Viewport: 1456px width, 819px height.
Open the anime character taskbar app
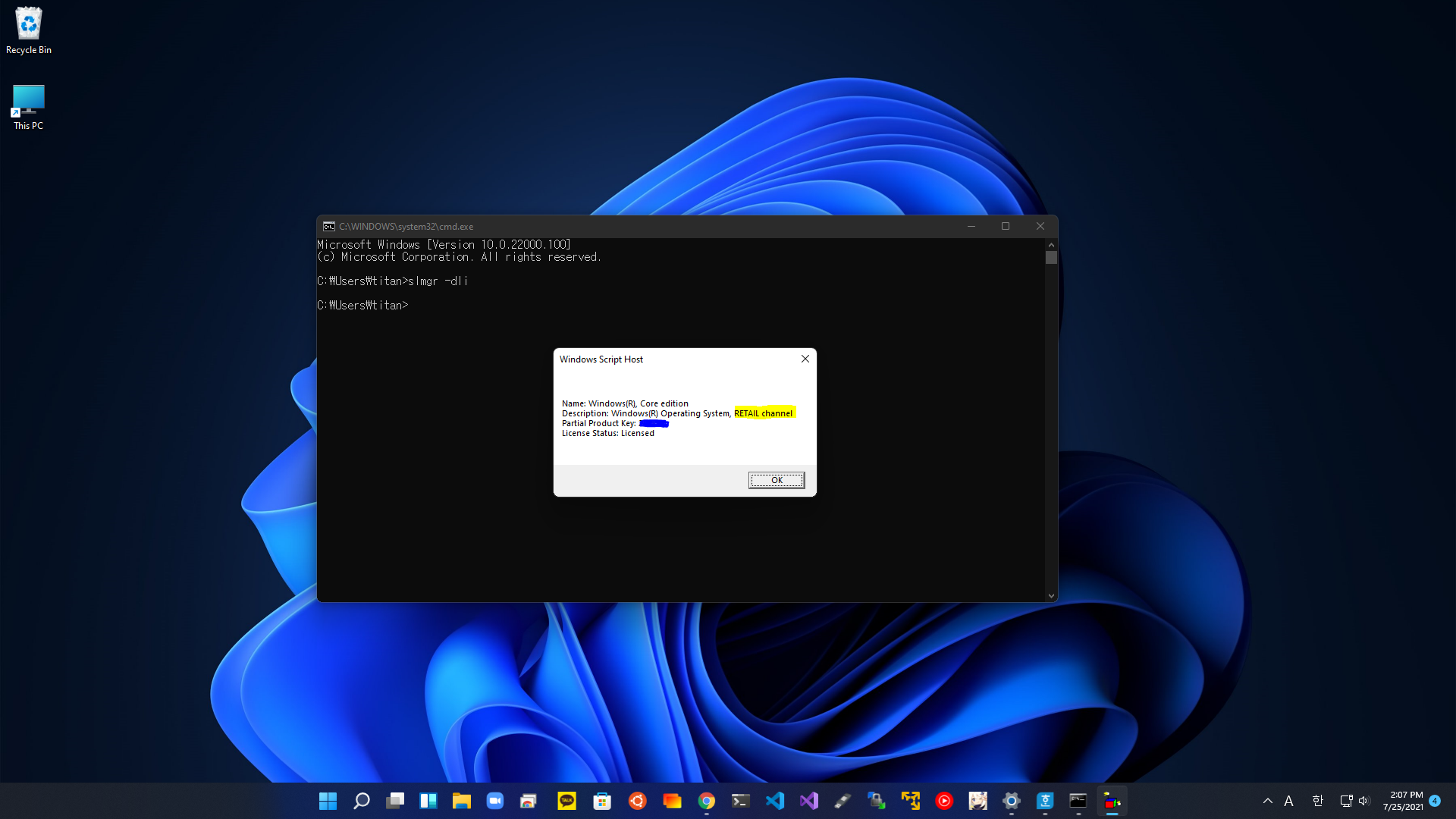[978, 801]
